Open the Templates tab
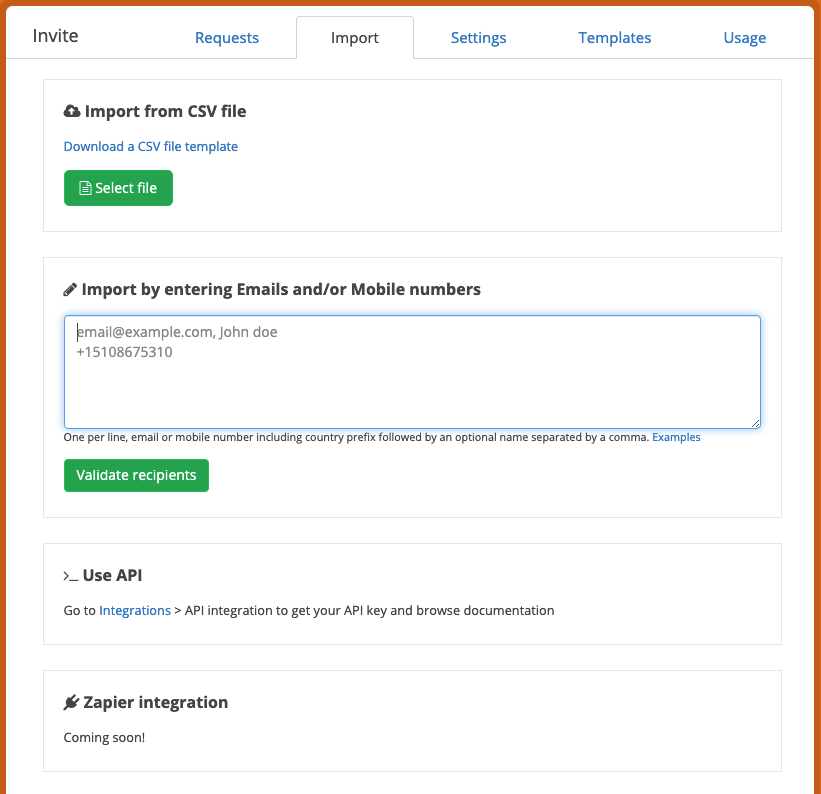Image resolution: width=821 pixels, height=794 pixels. pos(615,38)
